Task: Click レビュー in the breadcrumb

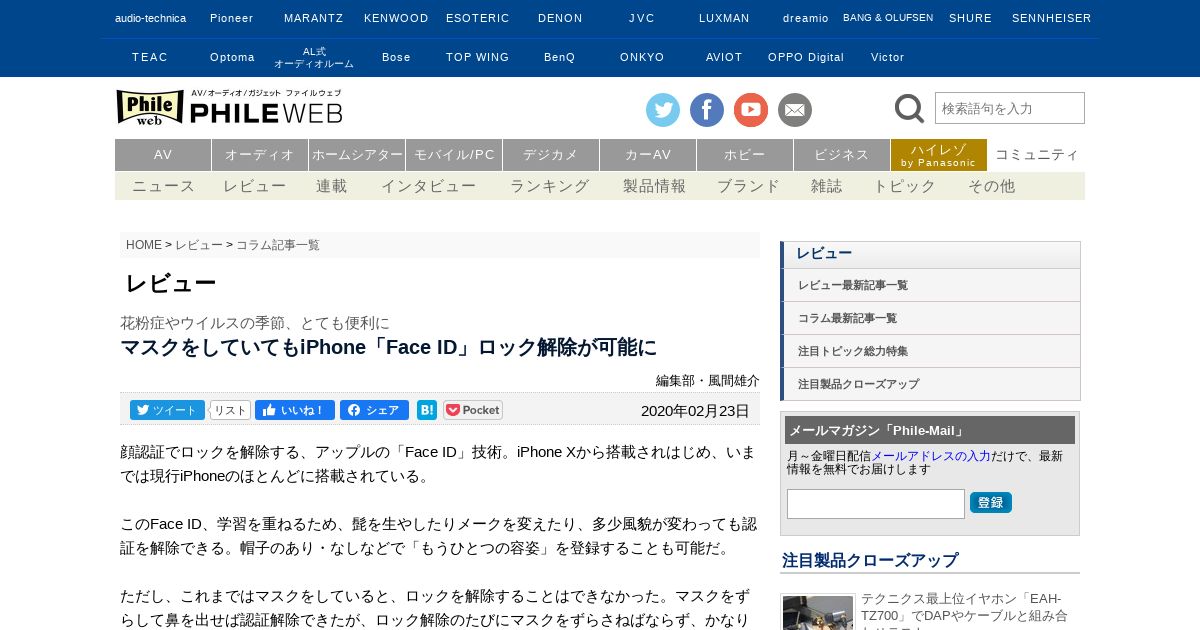Action: (199, 245)
